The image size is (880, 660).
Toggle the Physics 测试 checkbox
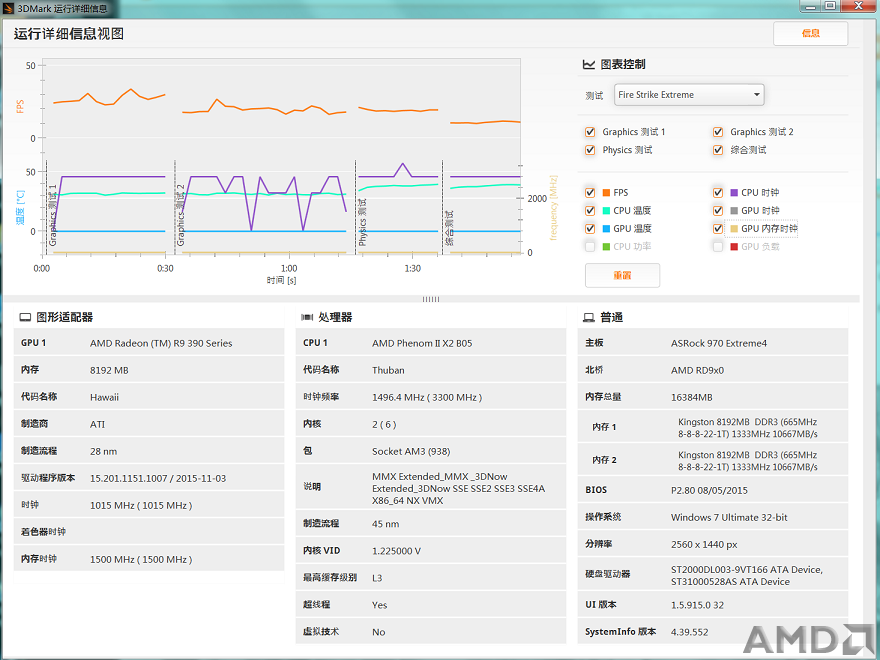tap(590, 150)
